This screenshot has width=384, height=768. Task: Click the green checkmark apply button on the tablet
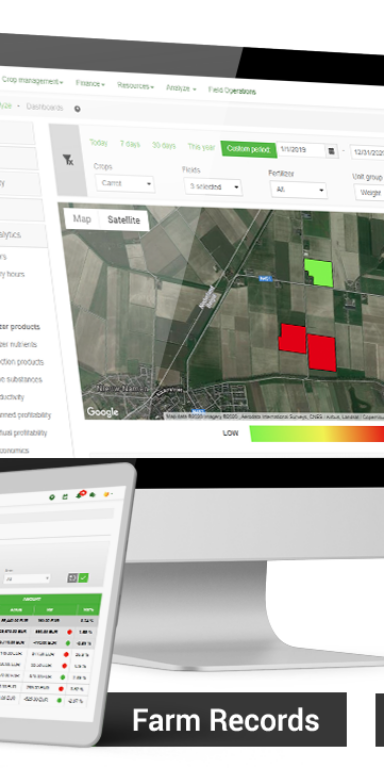(x=83, y=578)
